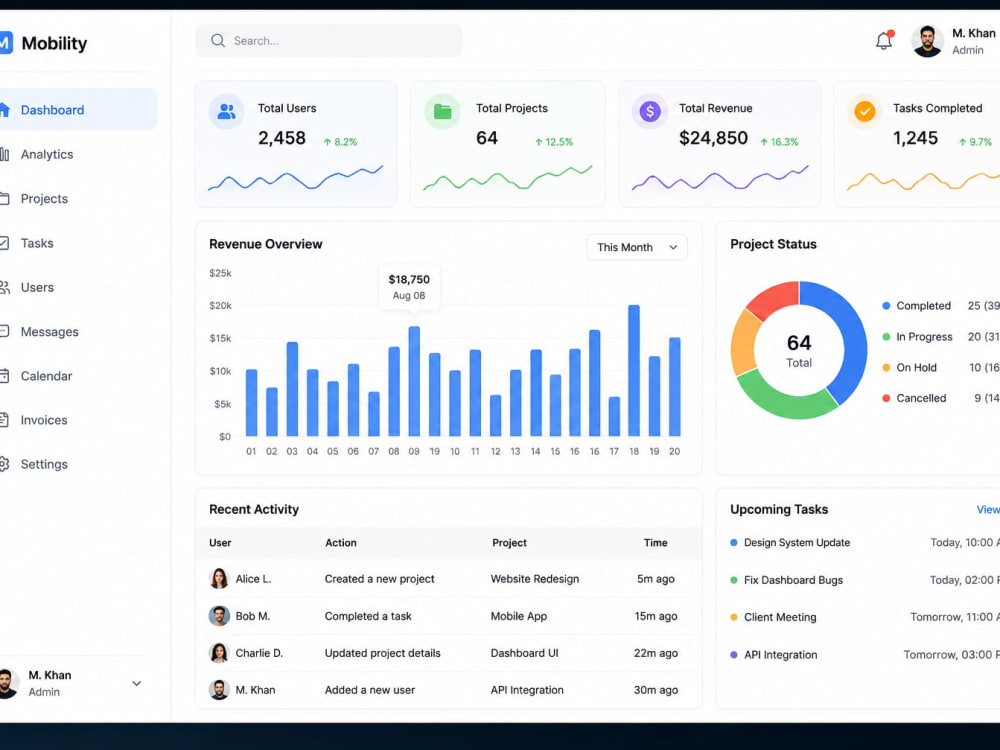This screenshot has width=1000, height=750.
Task: Click the $24,850 revenue value
Action: tap(713, 138)
